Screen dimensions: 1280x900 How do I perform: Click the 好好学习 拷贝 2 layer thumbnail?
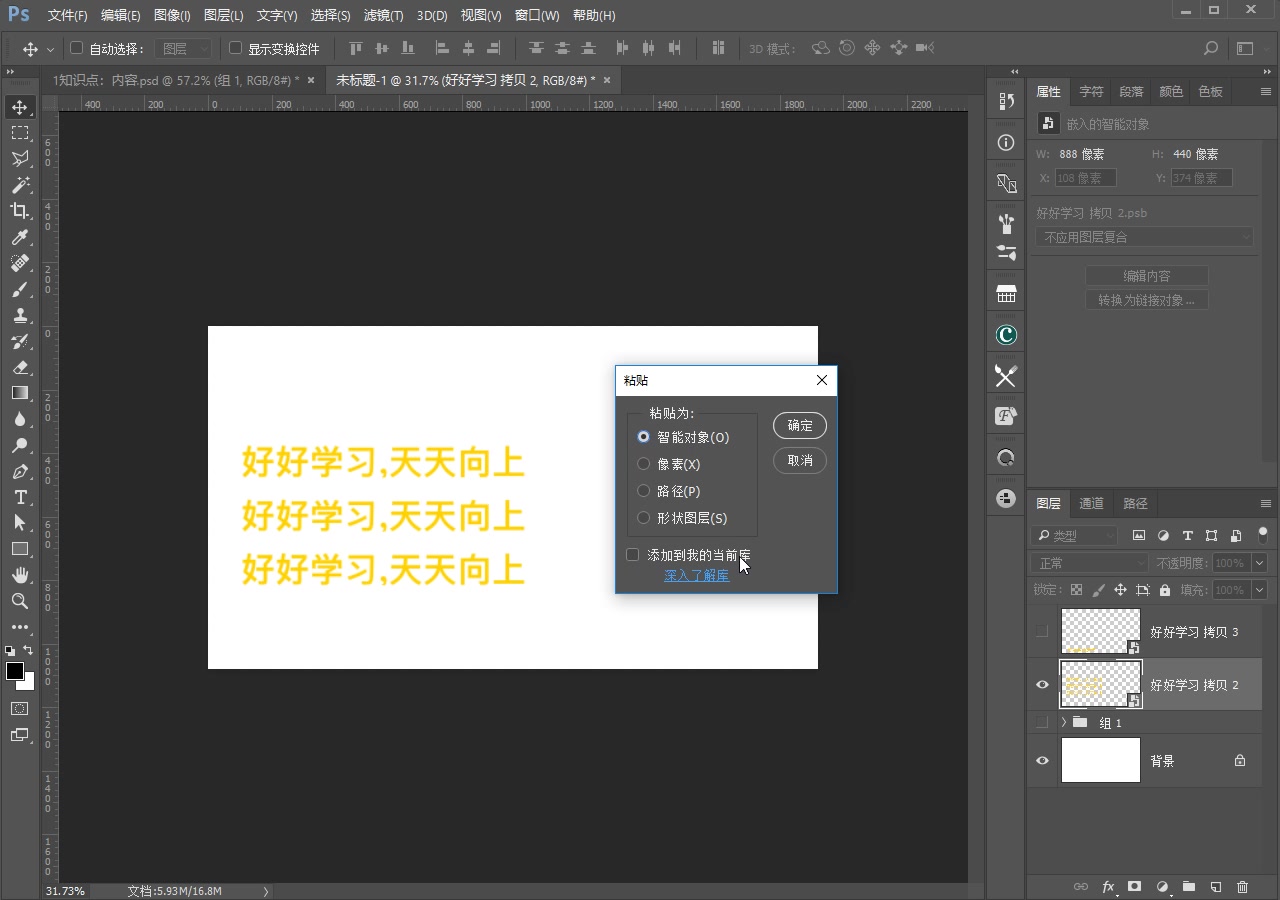tap(1100, 684)
